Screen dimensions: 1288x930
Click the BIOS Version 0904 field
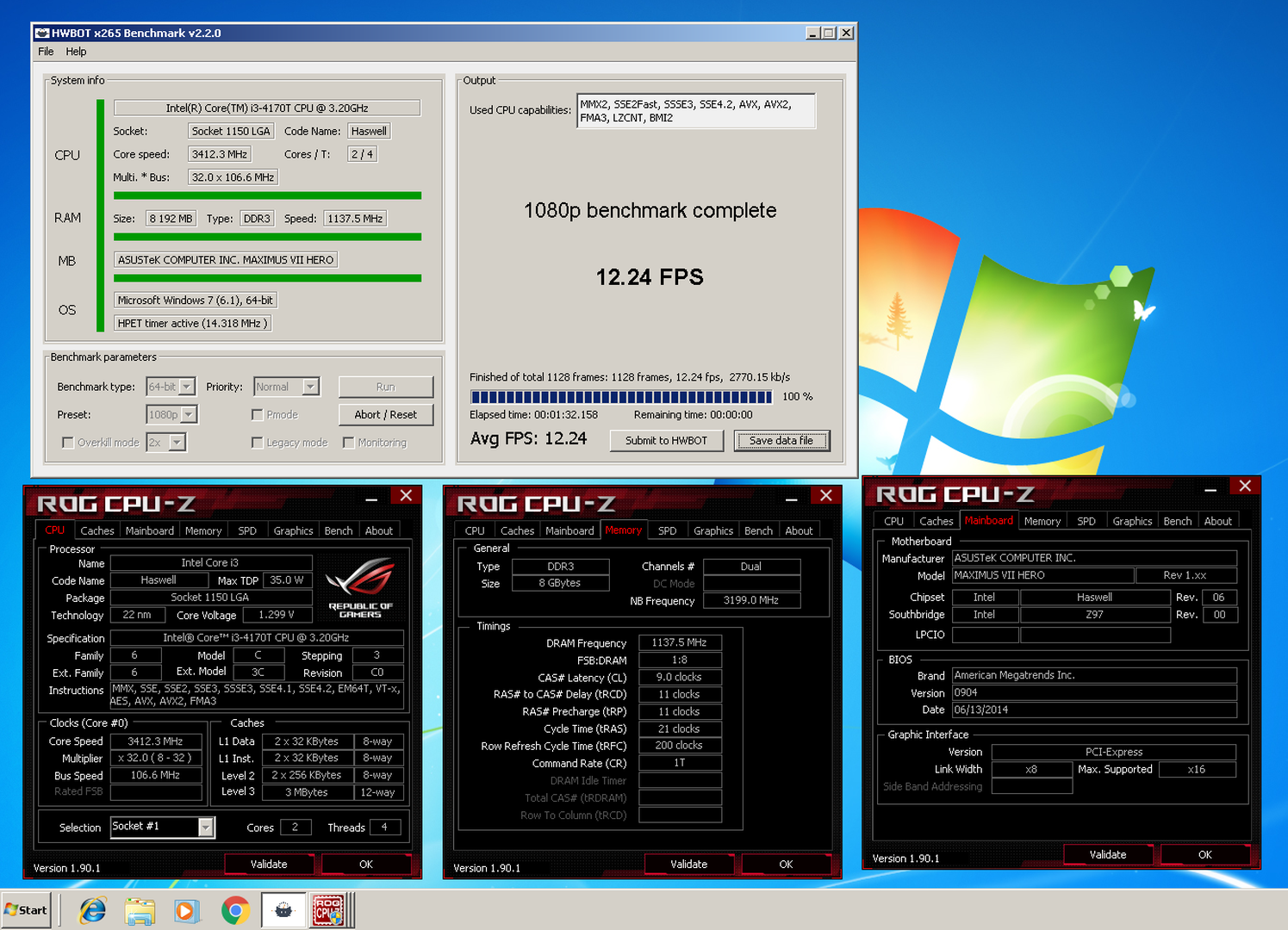click(1094, 692)
